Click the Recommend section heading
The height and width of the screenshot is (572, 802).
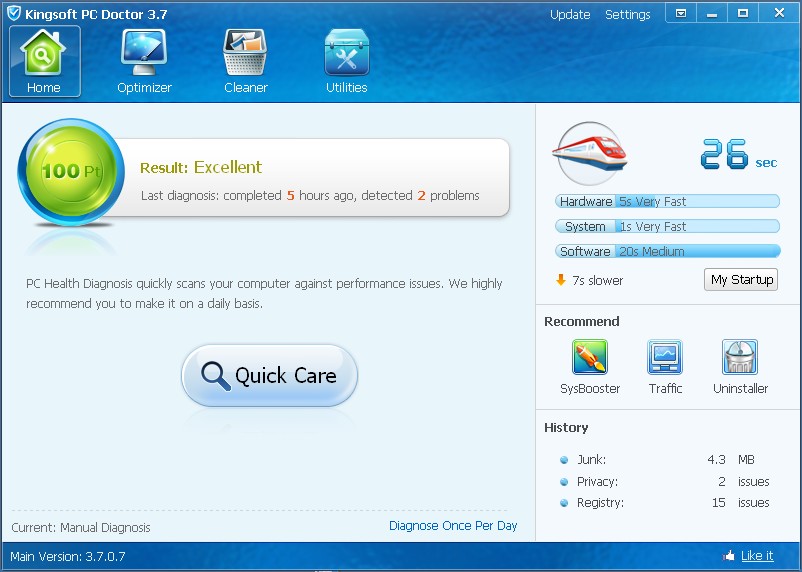point(582,321)
